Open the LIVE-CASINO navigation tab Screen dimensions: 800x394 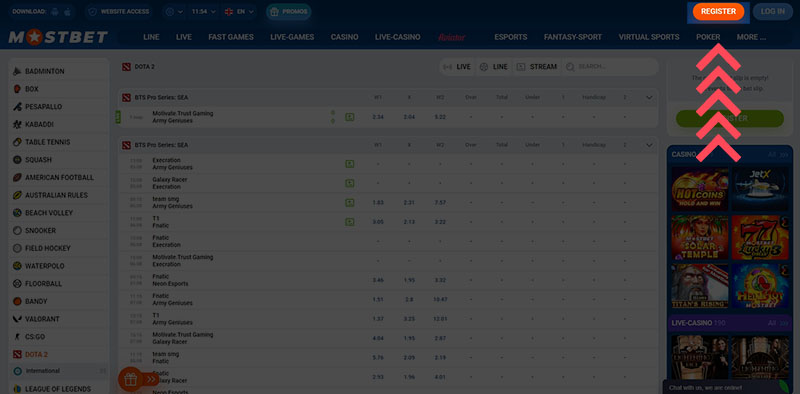click(397, 37)
